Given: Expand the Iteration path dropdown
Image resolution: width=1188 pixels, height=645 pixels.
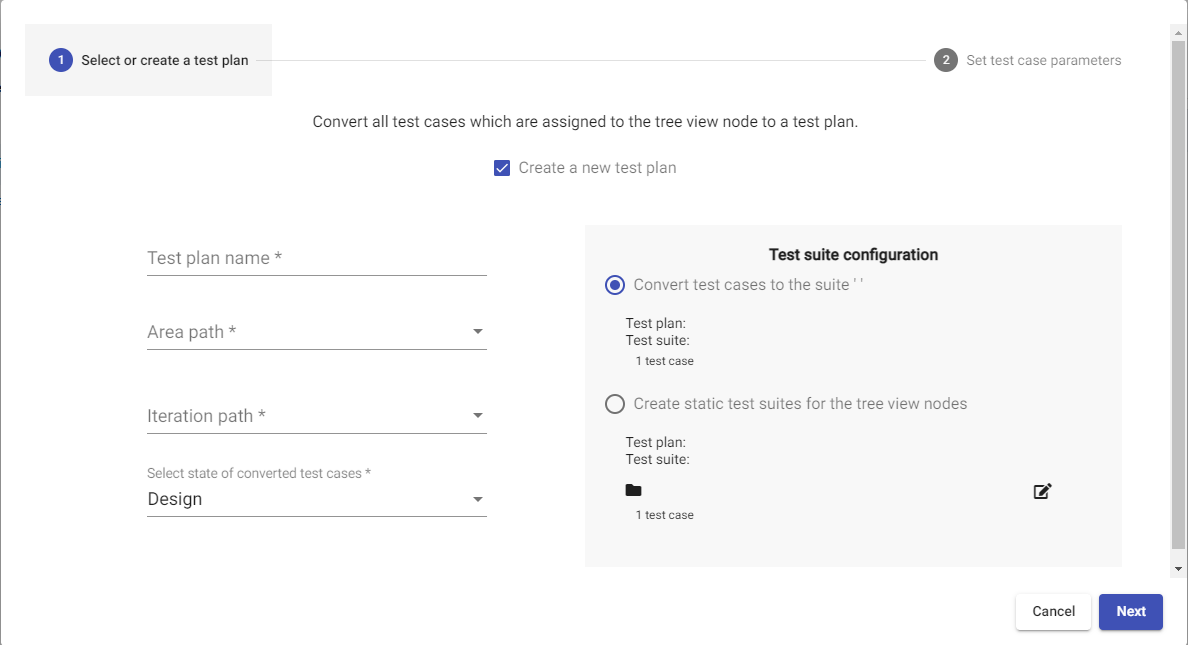Looking at the screenshot, I should coord(316,416).
